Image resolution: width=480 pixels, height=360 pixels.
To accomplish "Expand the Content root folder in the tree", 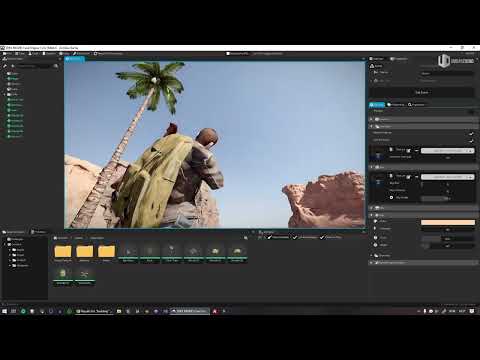I will click(x=5, y=244).
